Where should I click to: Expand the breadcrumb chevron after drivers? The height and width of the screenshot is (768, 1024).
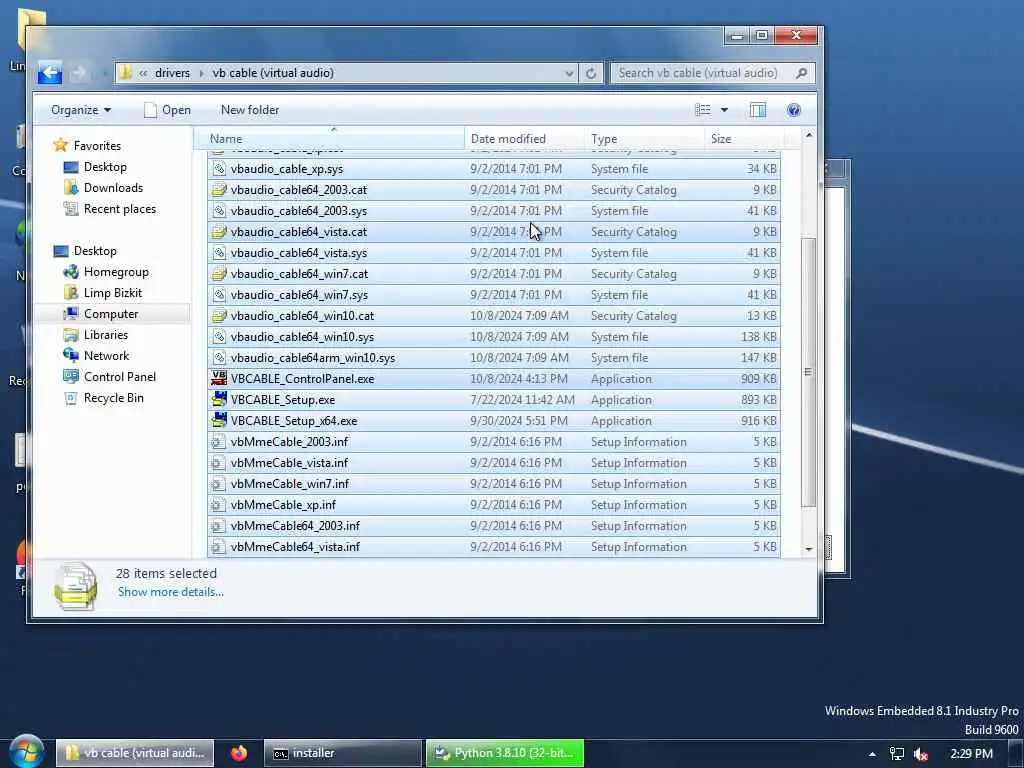coord(201,73)
